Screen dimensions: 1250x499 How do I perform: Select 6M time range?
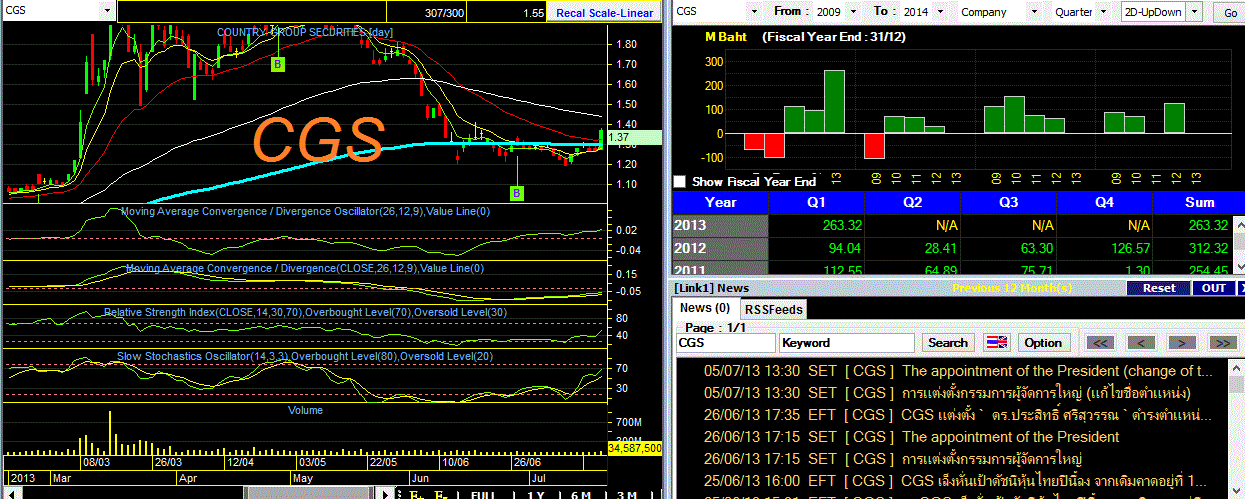coord(580,494)
